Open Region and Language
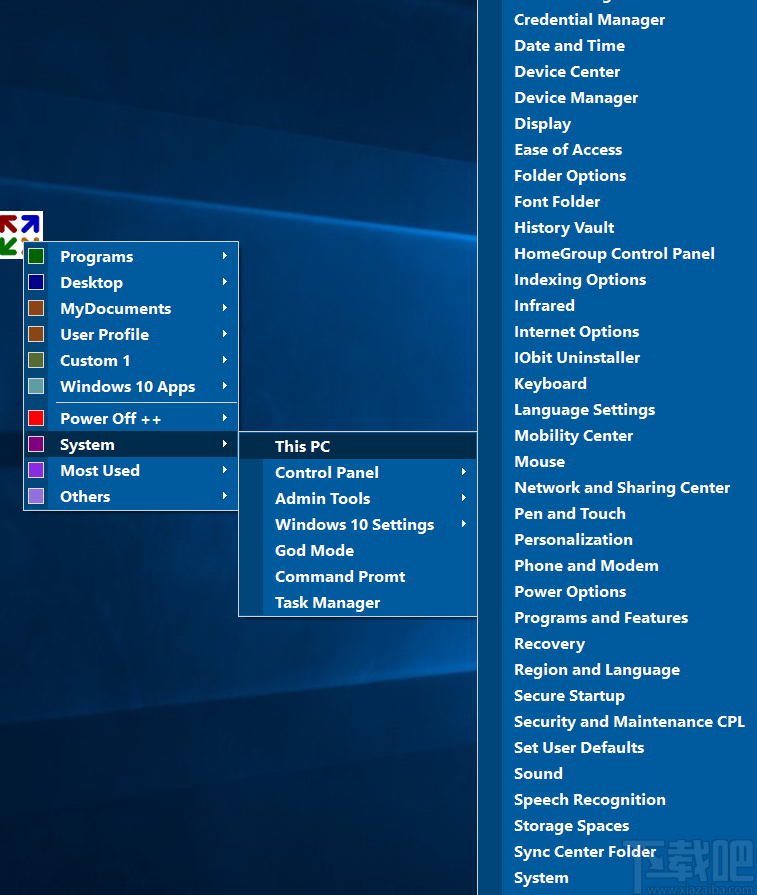This screenshot has width=757, height=895. tap(597, 670)
